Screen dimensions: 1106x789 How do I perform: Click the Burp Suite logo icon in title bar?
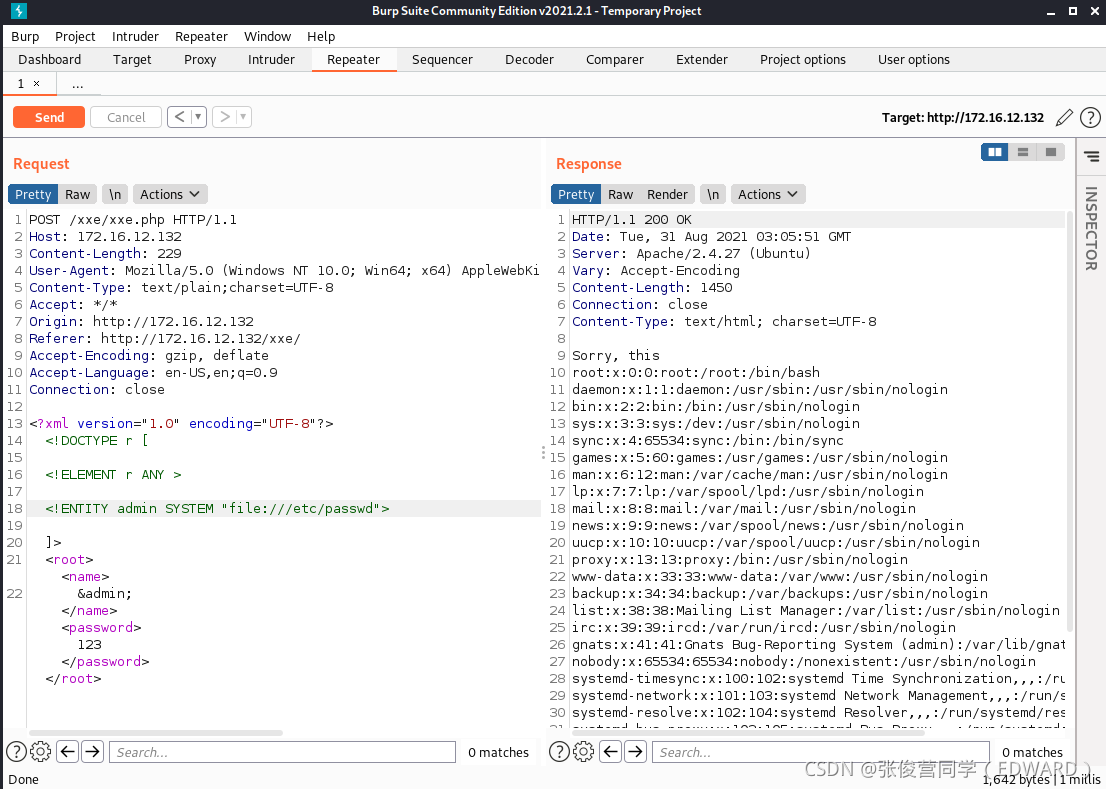19,11
